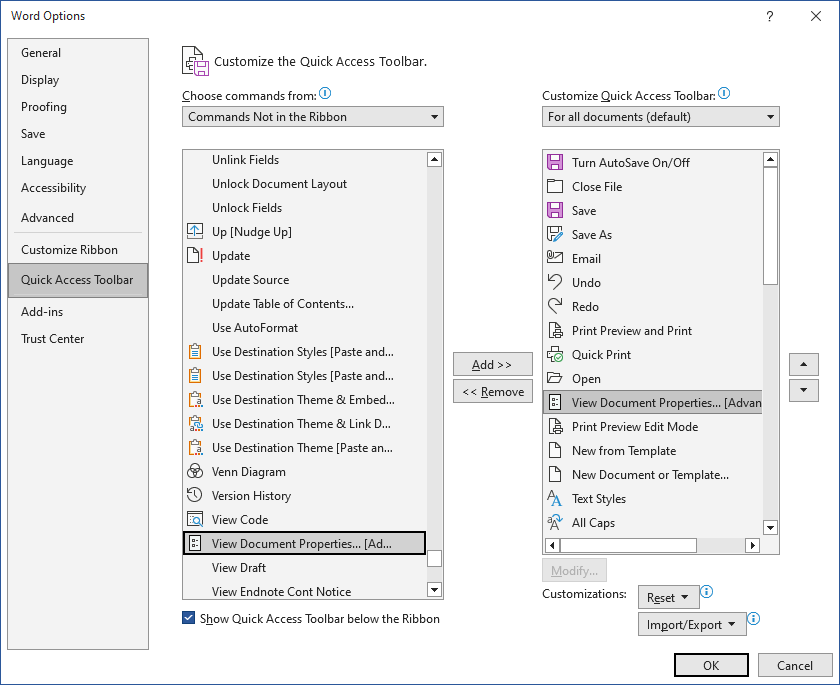
Task: Click the Close File folder icon
Action: [555, 186]
